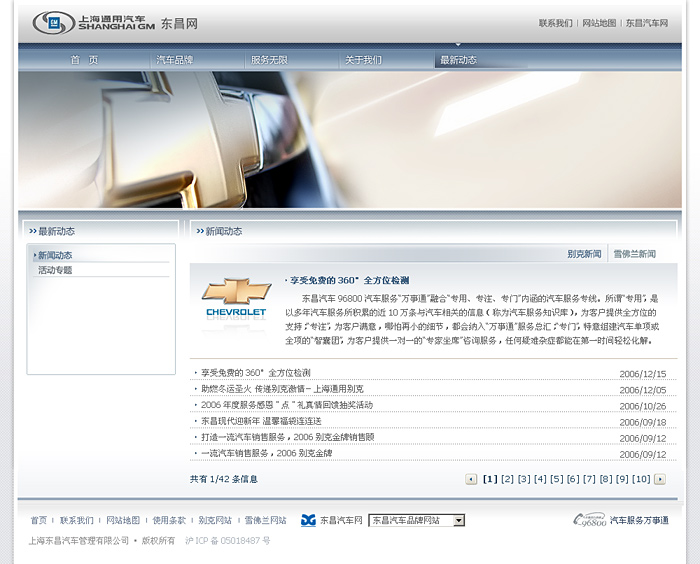This screenshot has height=564, width=700.
Task: Click footer 别克网站 link
Action: pos(215,520)
